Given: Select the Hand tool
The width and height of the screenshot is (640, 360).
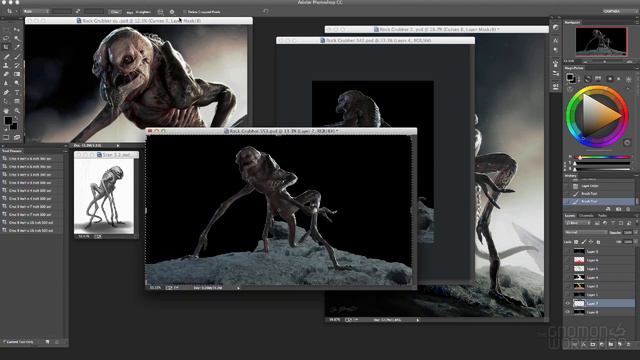Looking at the screenshot, I should click(x=6, y=111).
